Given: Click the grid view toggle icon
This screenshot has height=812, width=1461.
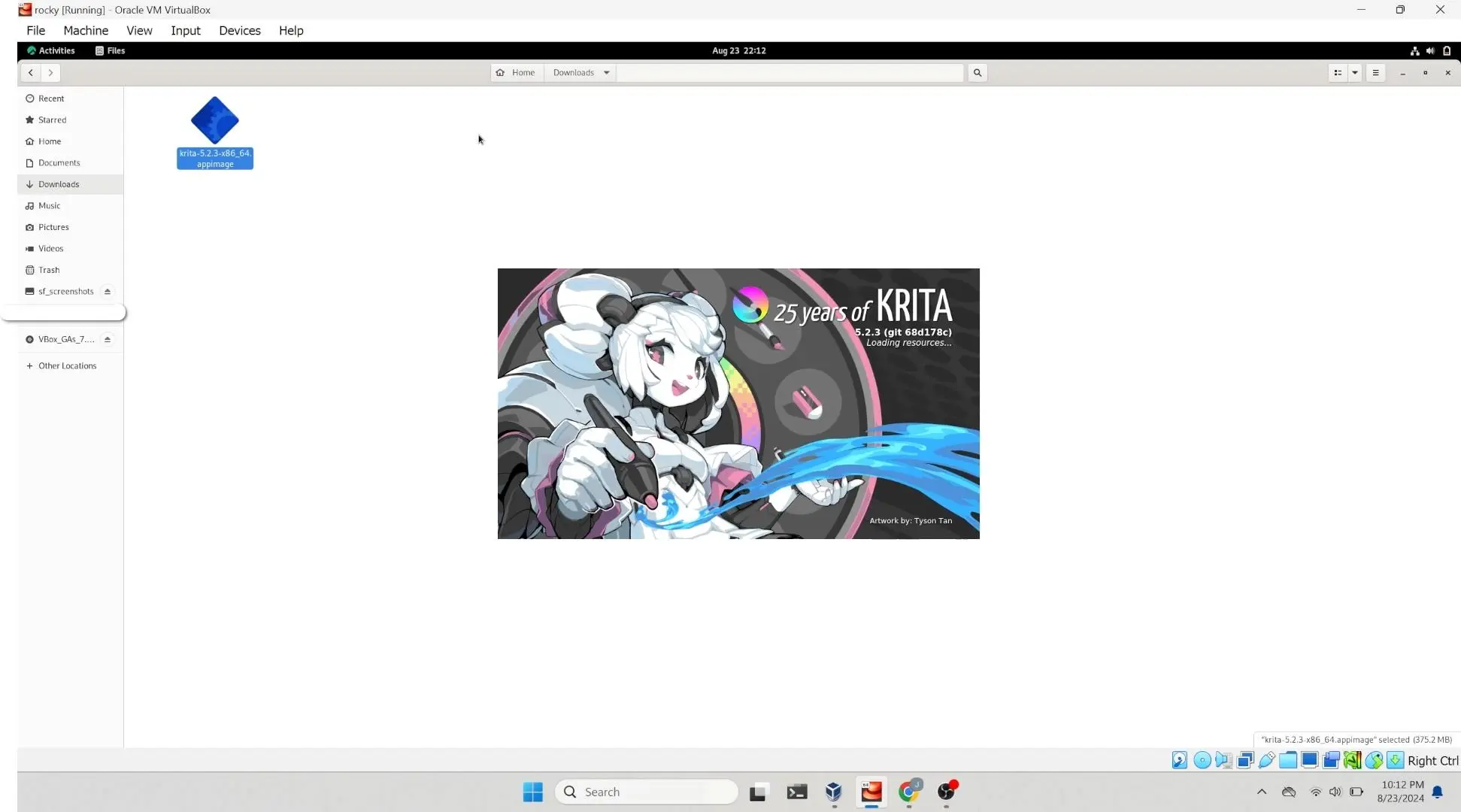Looking at the screenshot, I should click(1337, 72).
